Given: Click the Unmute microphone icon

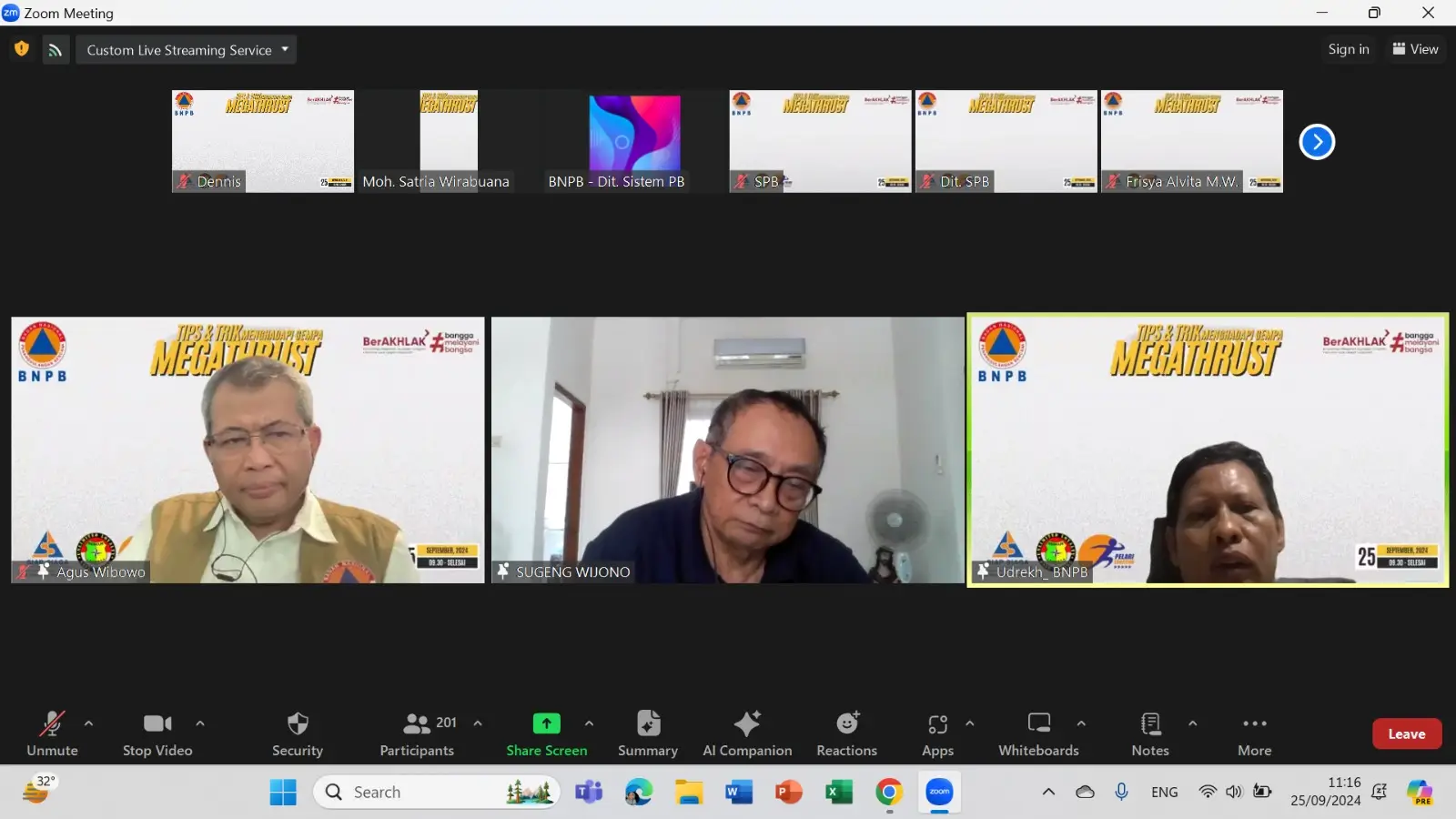Looking at the screenshot, I should (x=52, y=723).
